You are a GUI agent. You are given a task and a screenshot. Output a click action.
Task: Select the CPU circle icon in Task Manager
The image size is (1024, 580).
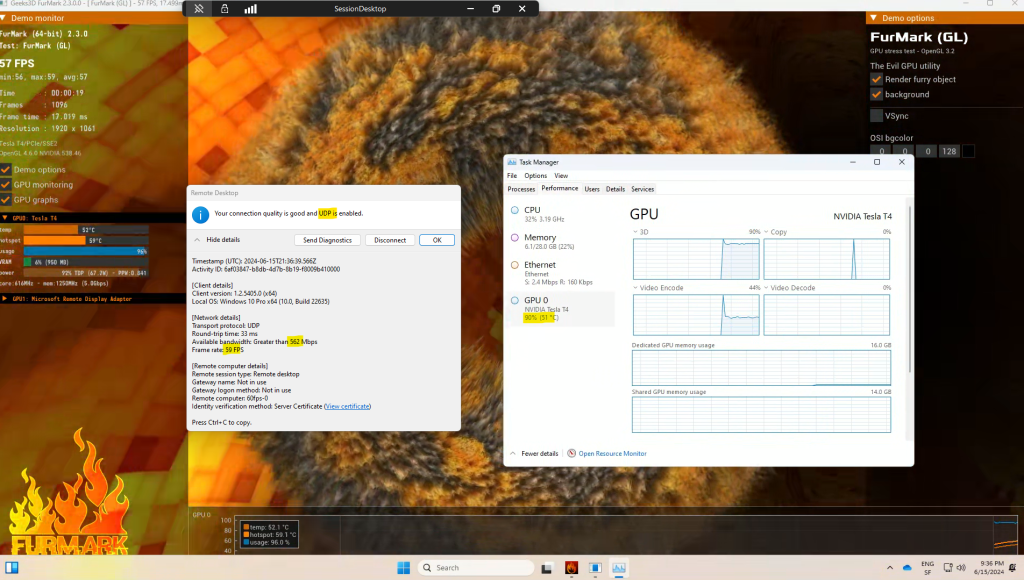(515, 210)
